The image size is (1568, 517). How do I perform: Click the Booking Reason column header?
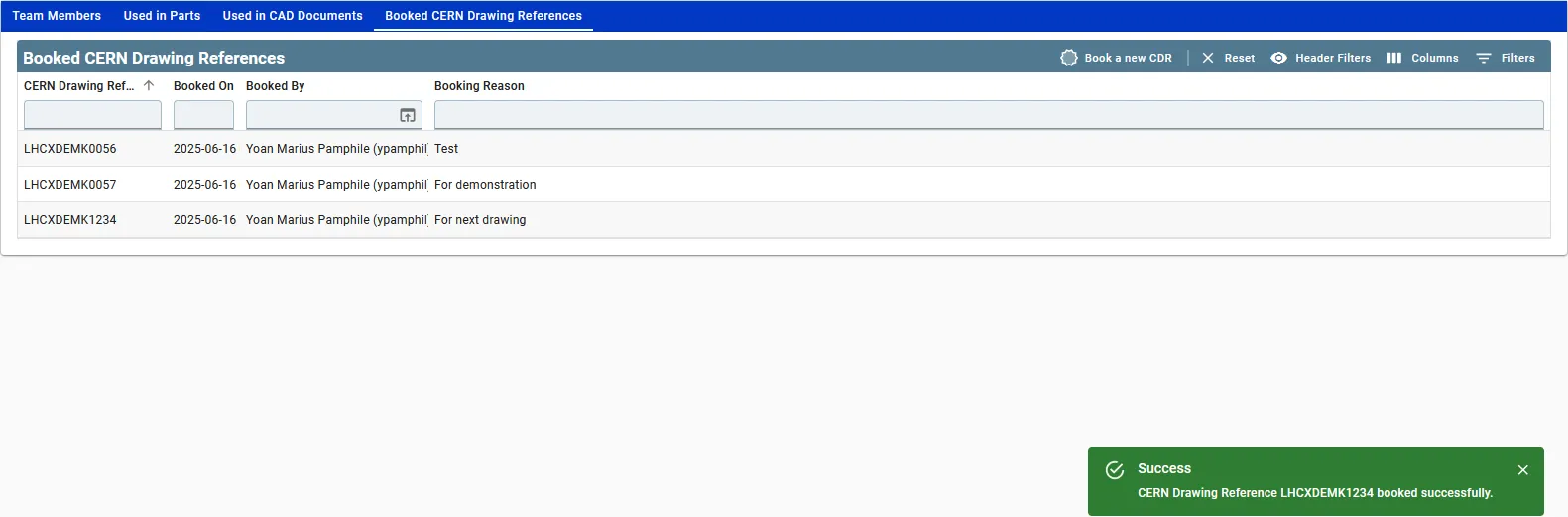click(x=479, y=86)
